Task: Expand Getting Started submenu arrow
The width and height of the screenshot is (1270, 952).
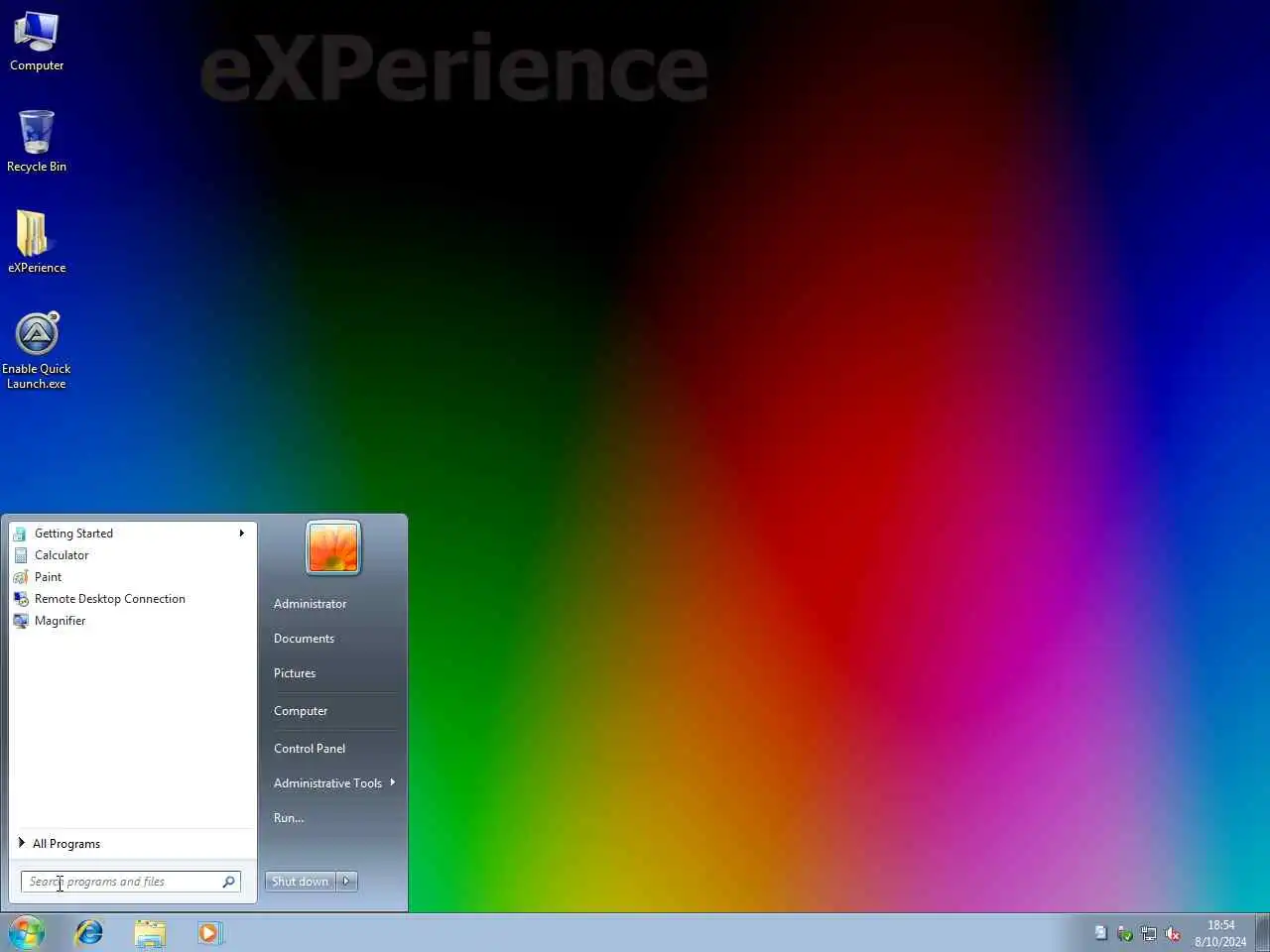Action: pyautogui.click(x=241, y=534)
